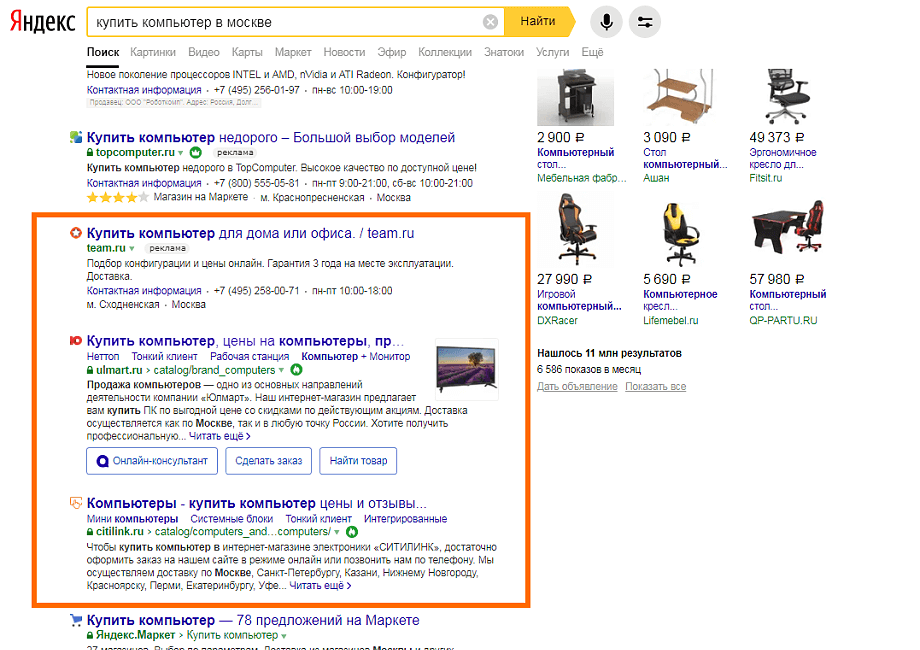Open the Эфир tab
The image size is (920, 650).
392,52
